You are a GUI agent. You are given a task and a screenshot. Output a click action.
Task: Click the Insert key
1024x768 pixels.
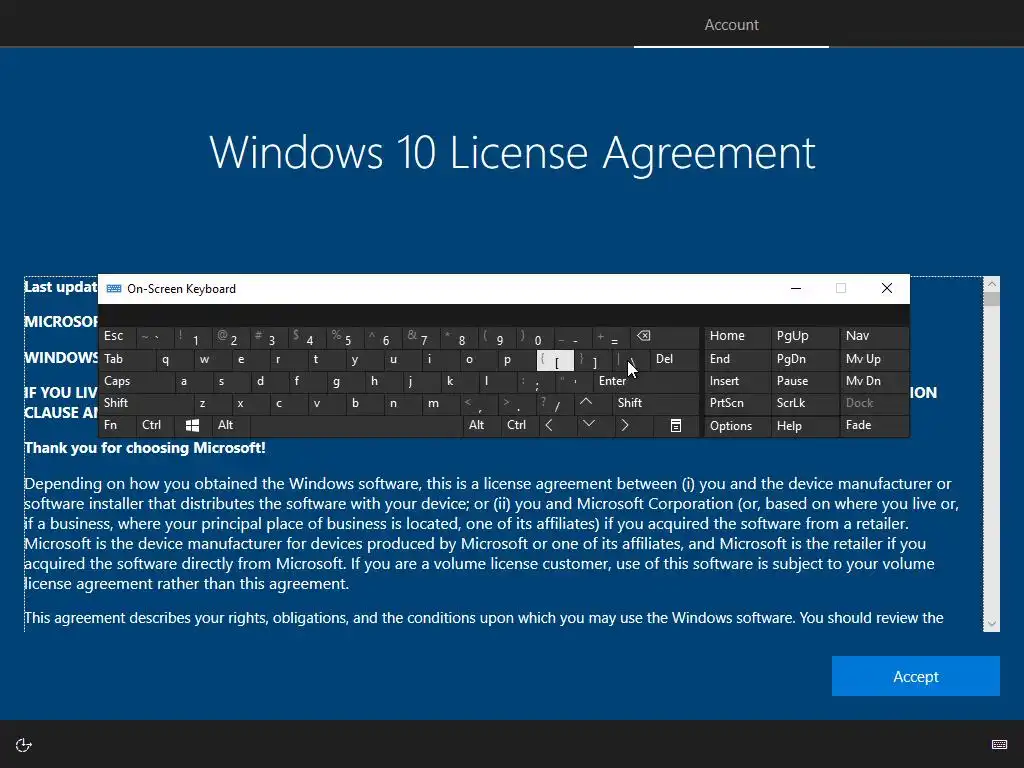coord(737,381)
